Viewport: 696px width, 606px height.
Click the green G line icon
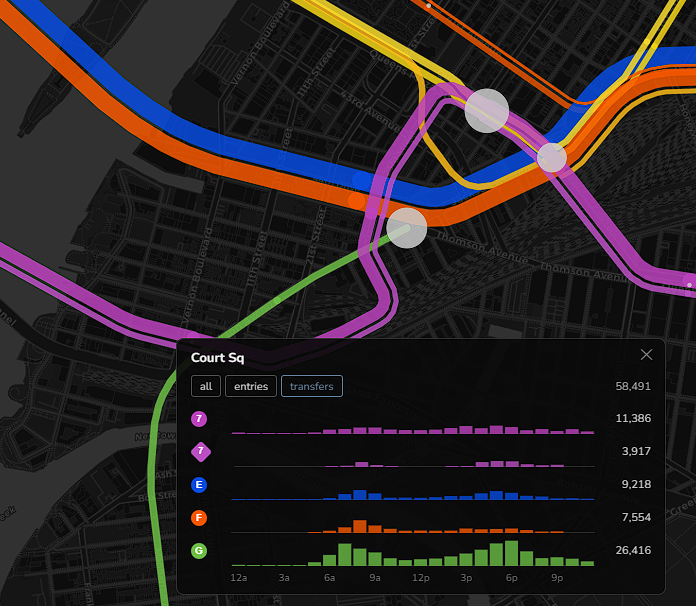[x=199, y=551]
